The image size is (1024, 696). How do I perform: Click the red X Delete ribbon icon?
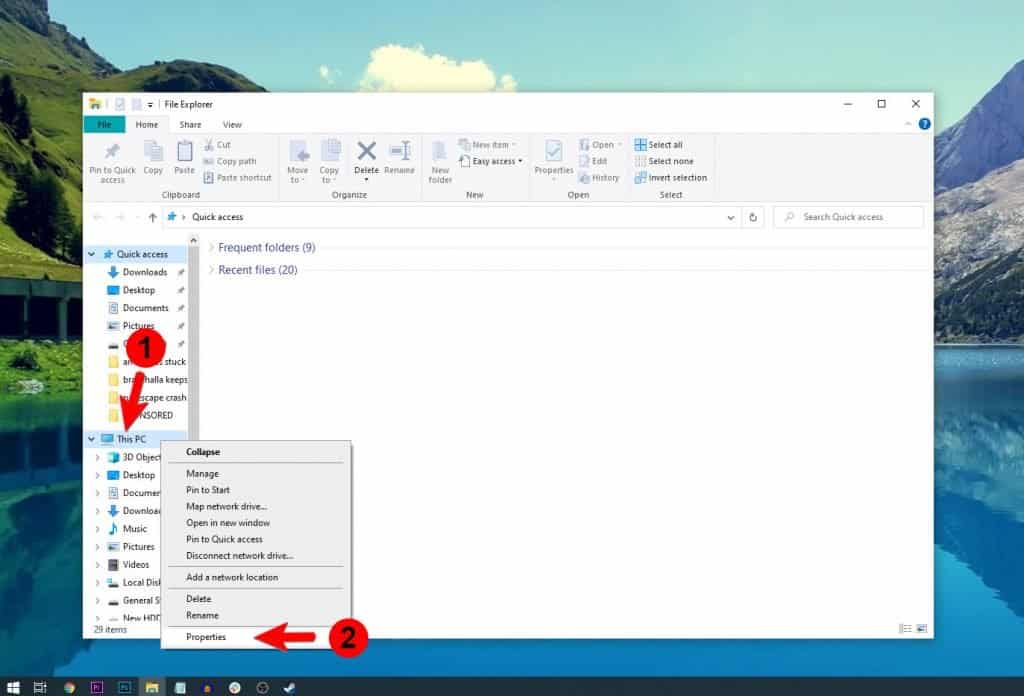[366, 151]
